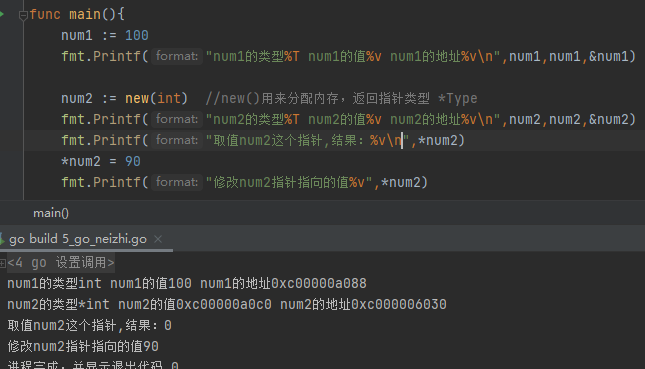Screen dimensions: 645x369
Task: Click the green run arrow beside func main
Action: pyautogui.click(x=2, y=14)
